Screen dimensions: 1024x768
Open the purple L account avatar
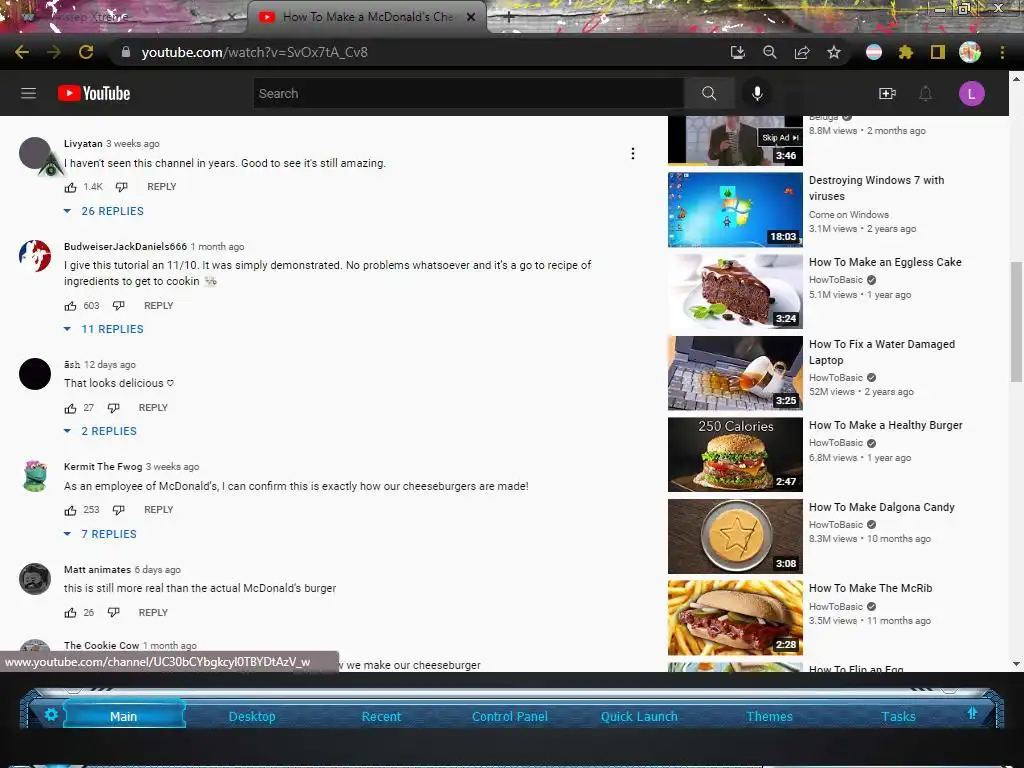point(971,93)
